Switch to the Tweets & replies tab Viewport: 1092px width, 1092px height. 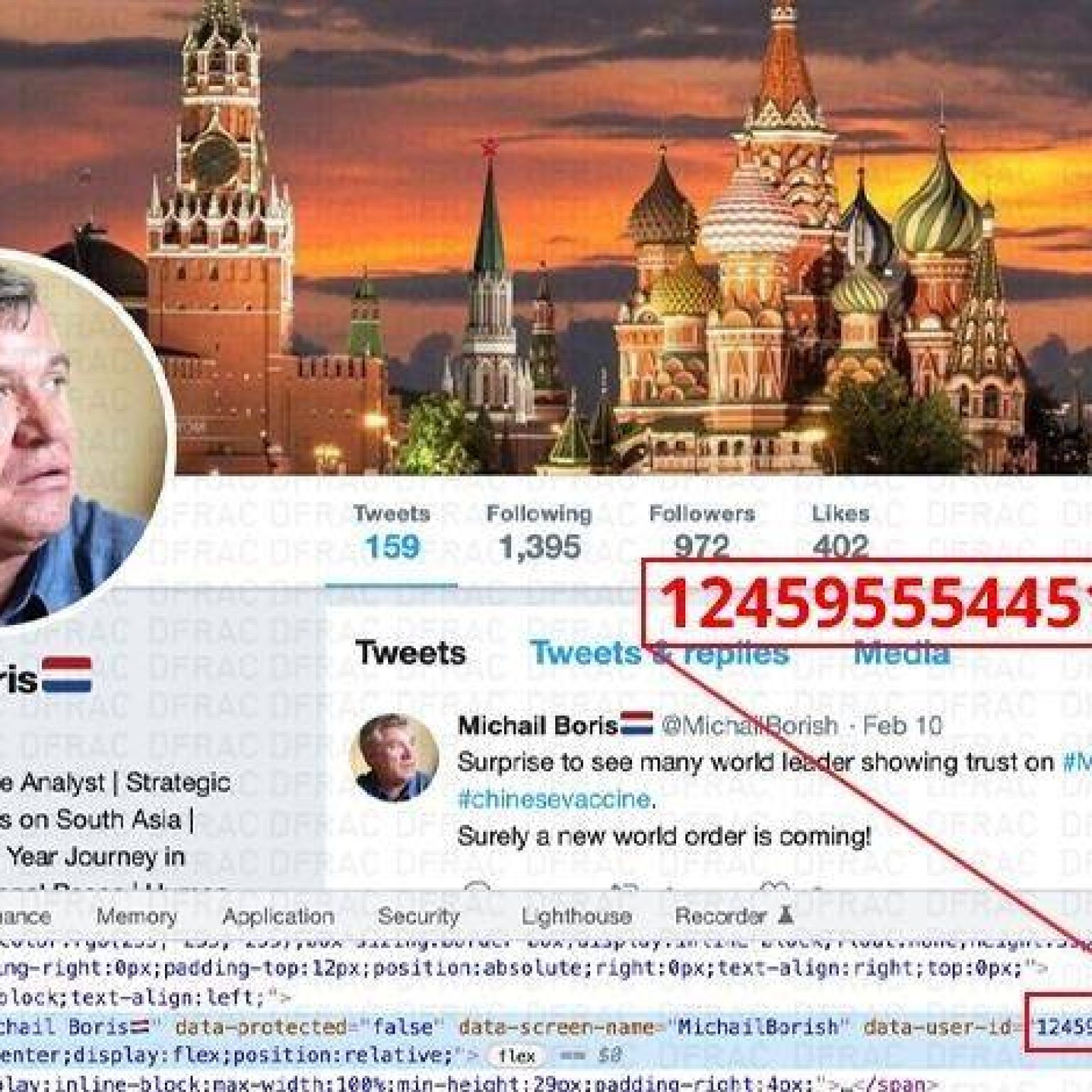tap(659, 653)
